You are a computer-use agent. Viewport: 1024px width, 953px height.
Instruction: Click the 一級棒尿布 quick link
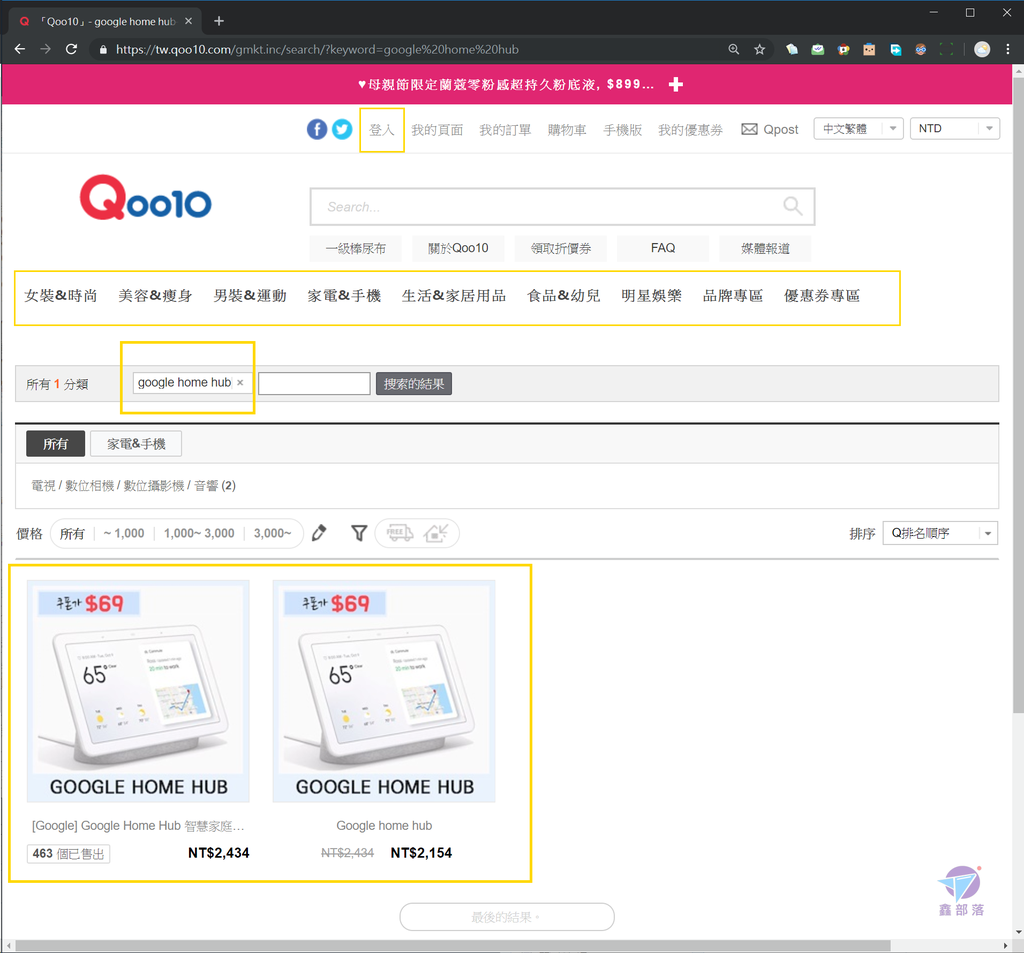(356, 248)
